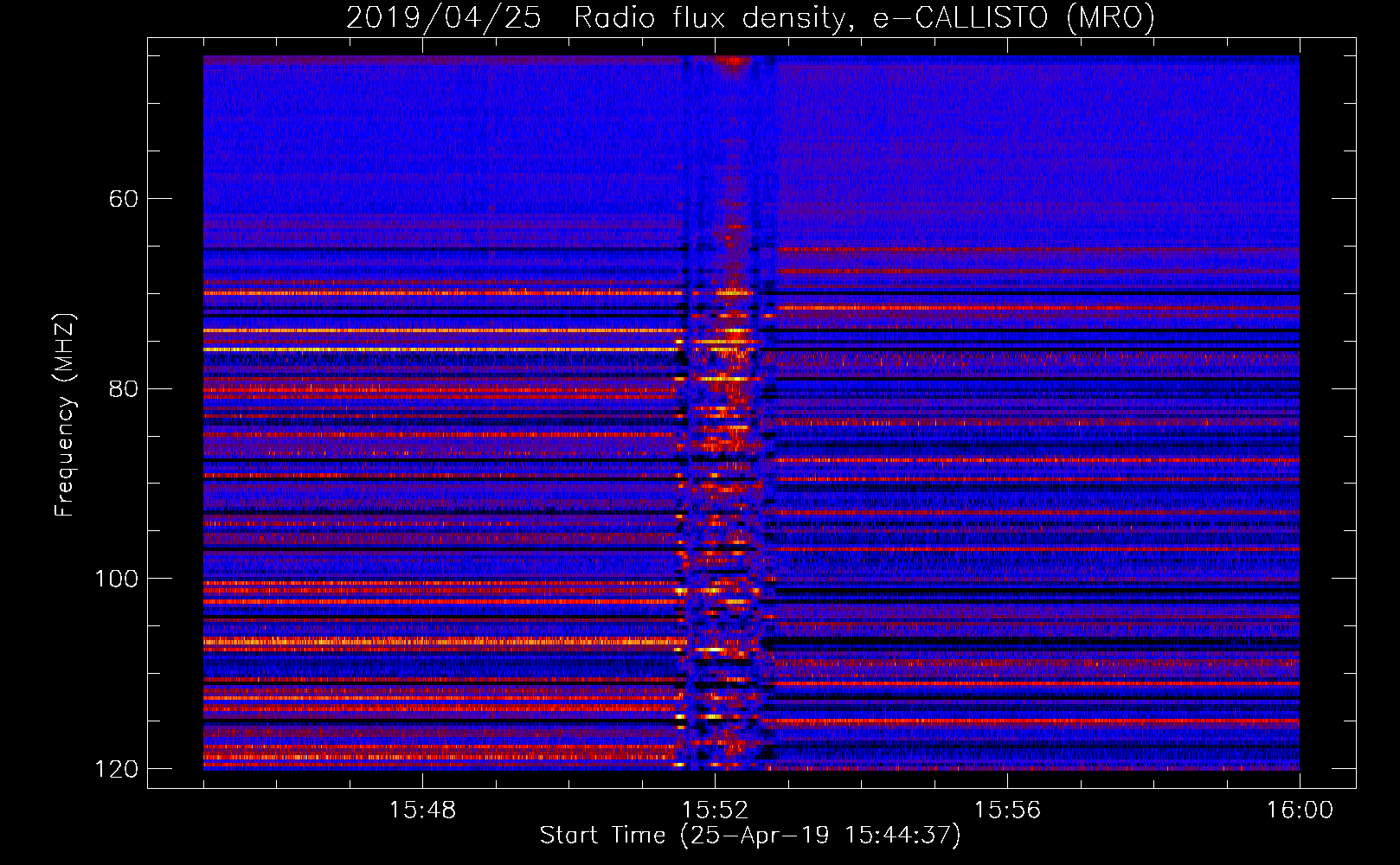Click the 100 frequency tick label
The height and width of the screenshot is (865, 1400).
pos(117,579)
